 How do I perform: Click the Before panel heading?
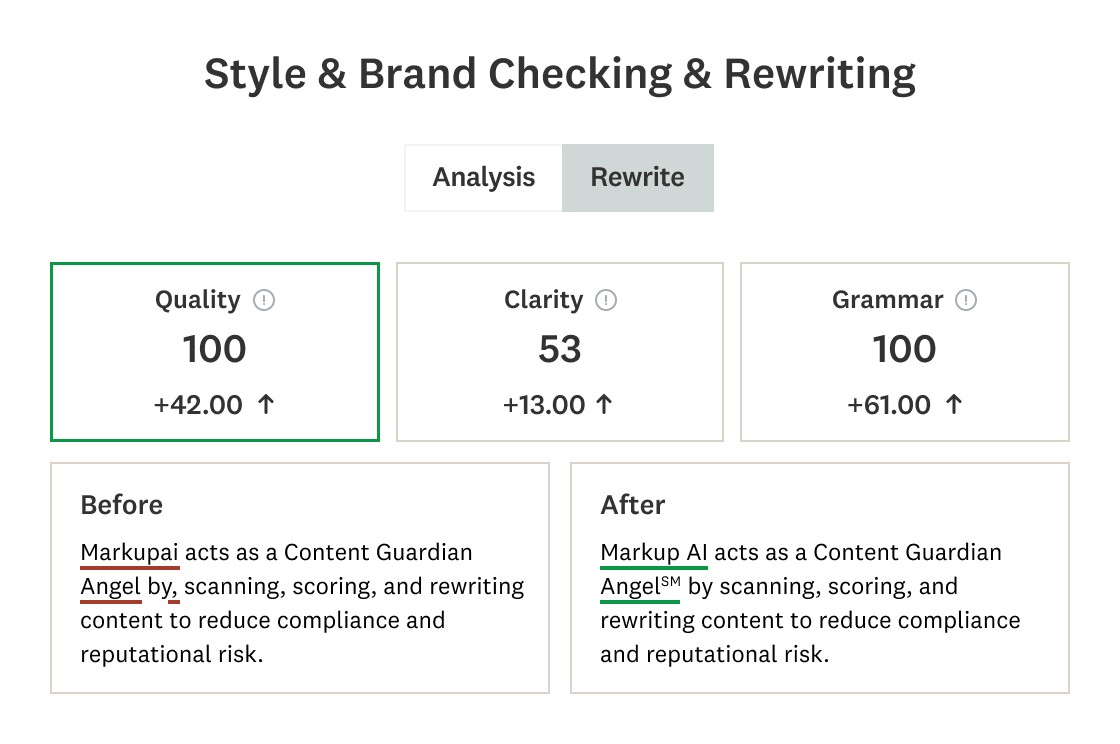coord(121,505)
